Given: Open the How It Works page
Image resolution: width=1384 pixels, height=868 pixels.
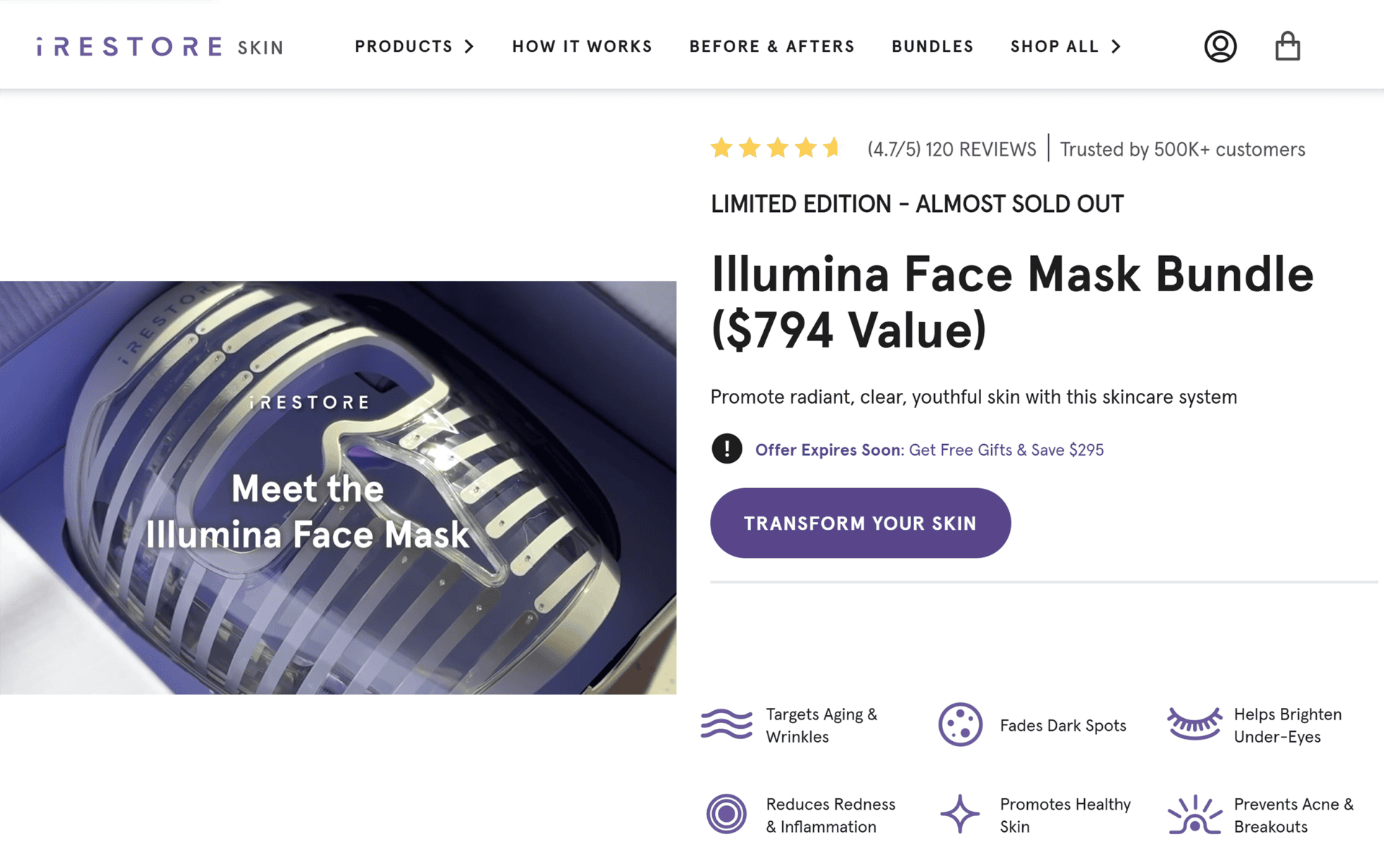Looking at the screenshot, I should (582, 47).
